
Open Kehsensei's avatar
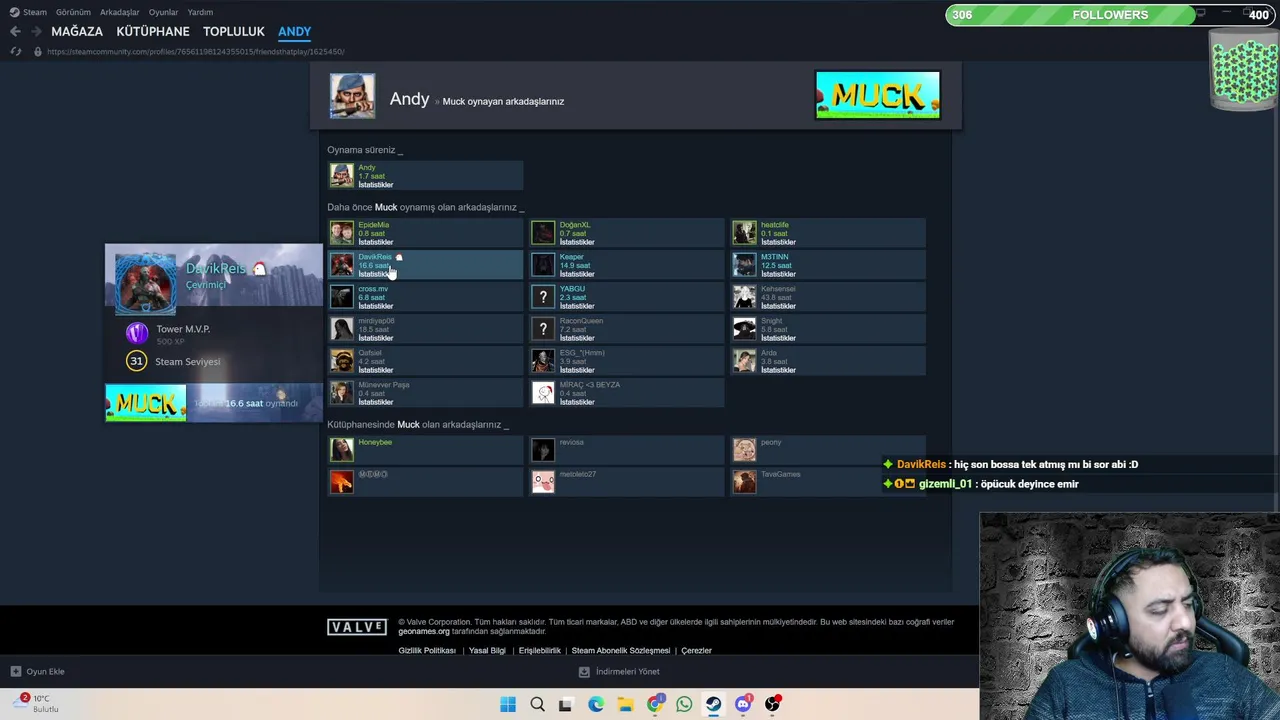click(x=744, y=297)
